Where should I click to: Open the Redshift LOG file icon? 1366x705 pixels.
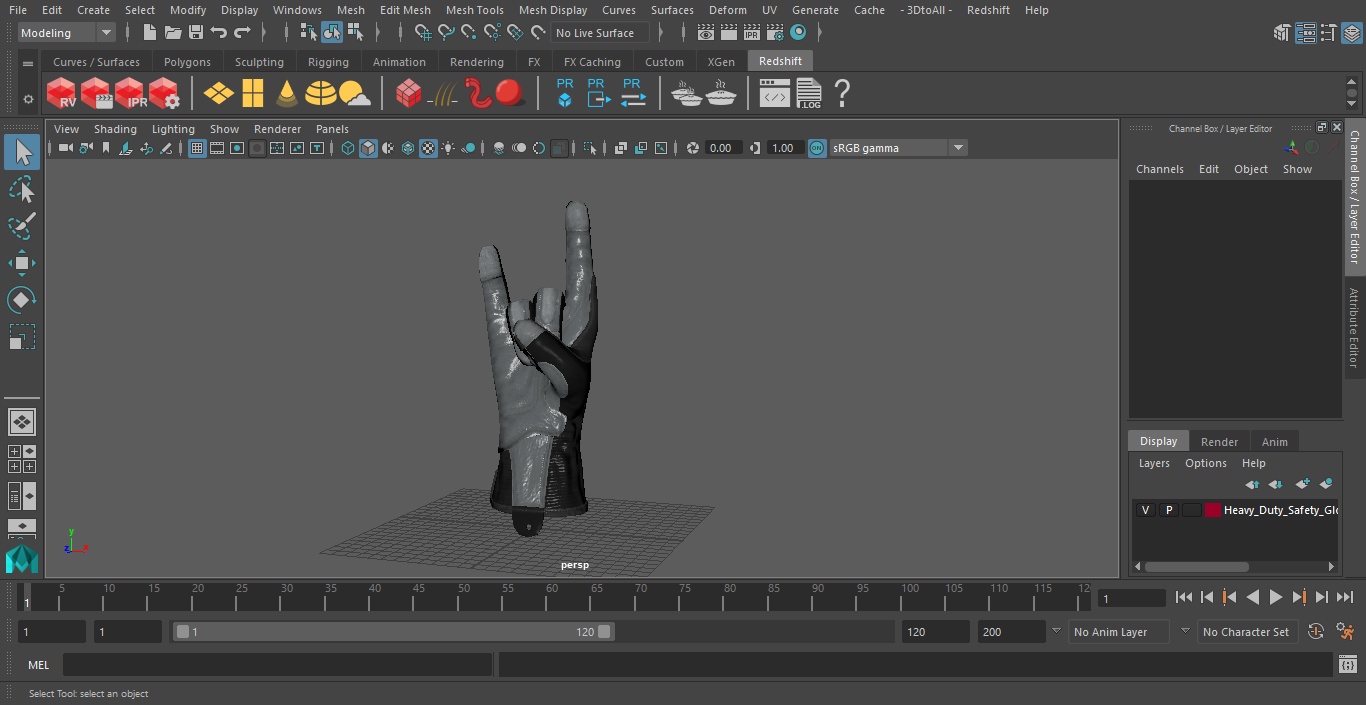808,93
